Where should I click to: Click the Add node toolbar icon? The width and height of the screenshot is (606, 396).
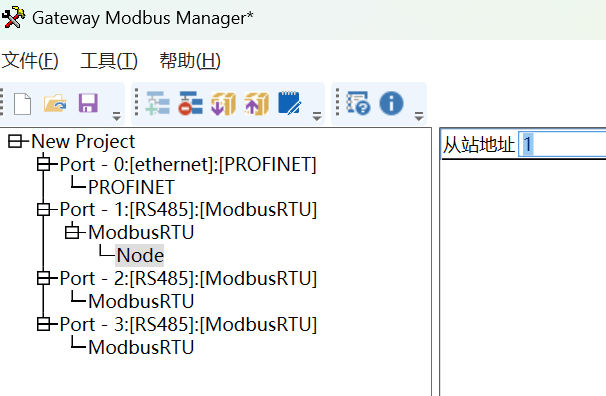158,103
